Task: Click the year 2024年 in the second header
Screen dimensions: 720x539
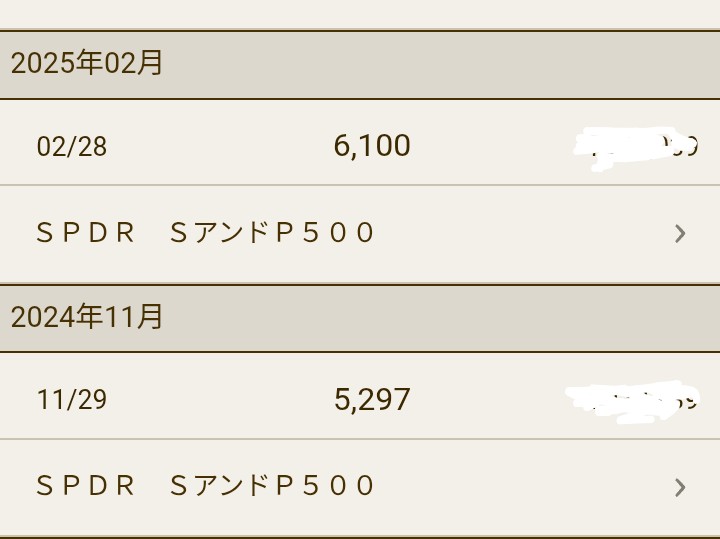Action: click(58, 317)
